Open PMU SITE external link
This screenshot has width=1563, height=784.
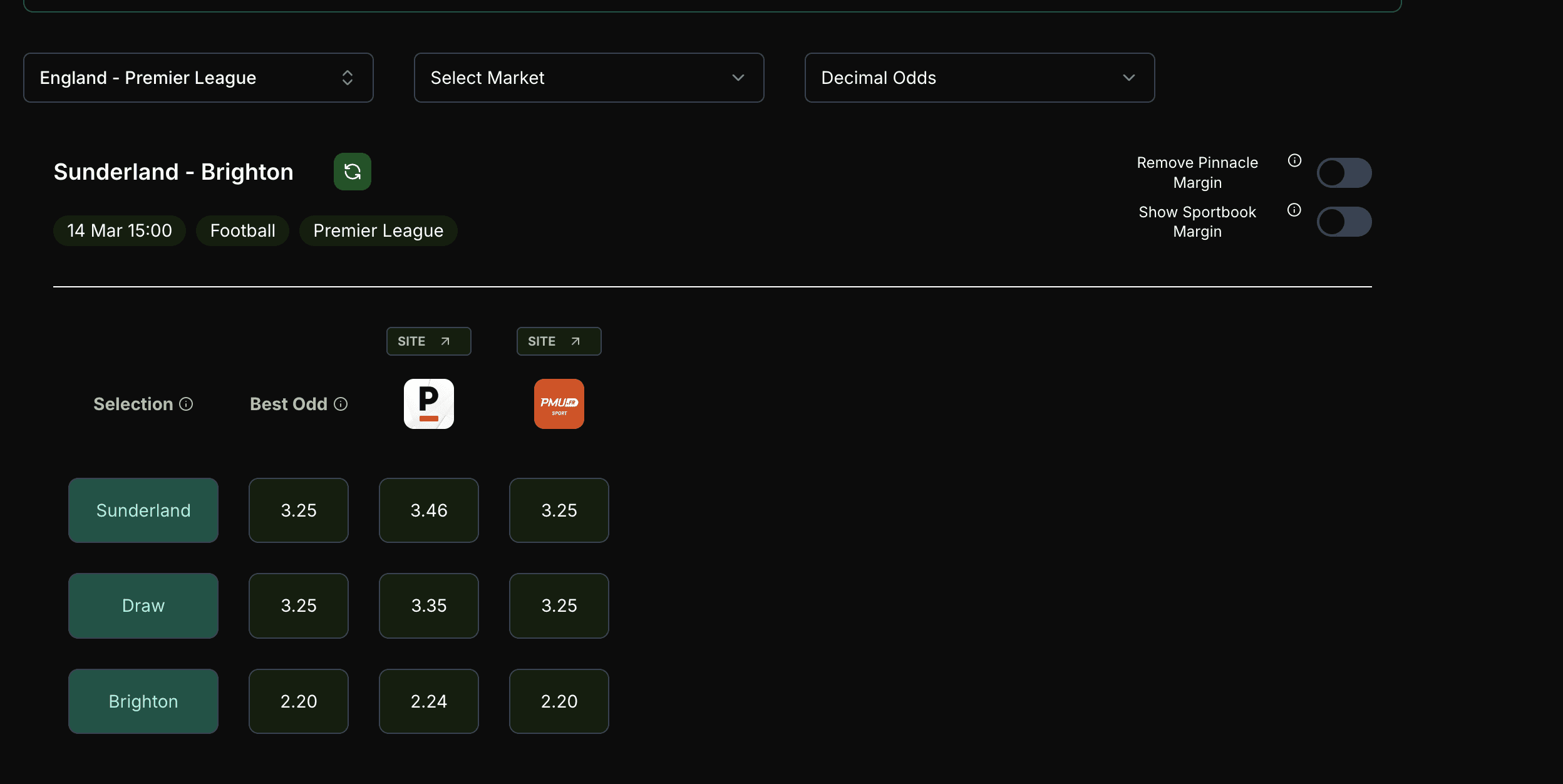click(559, 341)
